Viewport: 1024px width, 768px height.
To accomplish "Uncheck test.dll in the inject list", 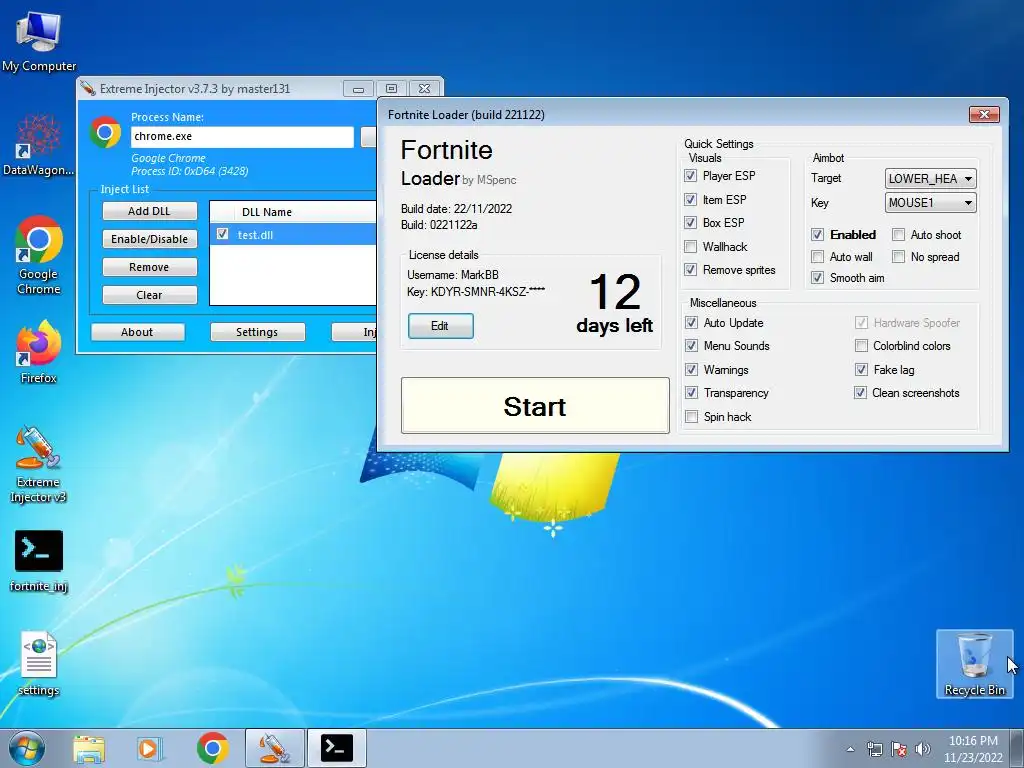I will coord(223,234).
